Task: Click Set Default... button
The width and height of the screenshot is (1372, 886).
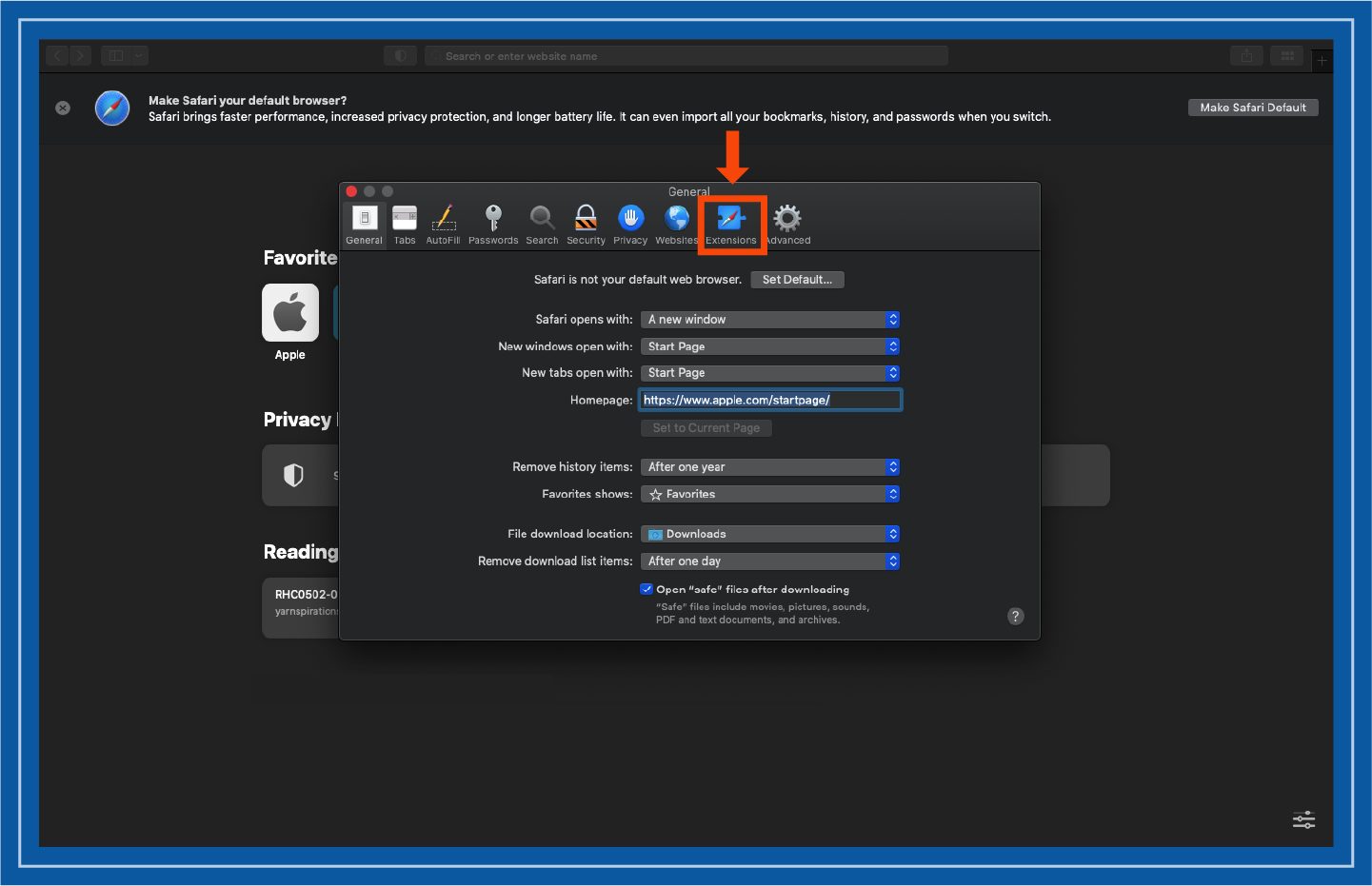Action: [x=798, y=280]
